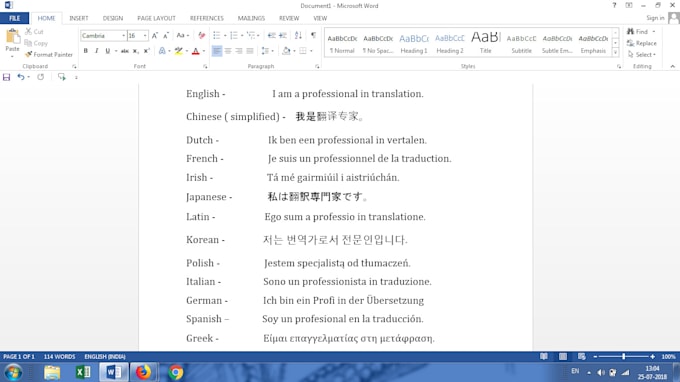Apply text effects icon
The width and height of the screenshot is (680, 382).
(162, 51)
